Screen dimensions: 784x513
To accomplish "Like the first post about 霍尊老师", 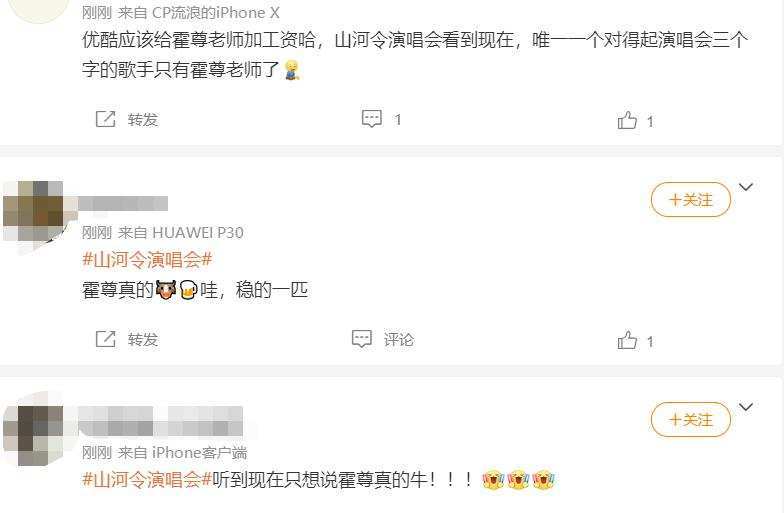I will [627, 120].
